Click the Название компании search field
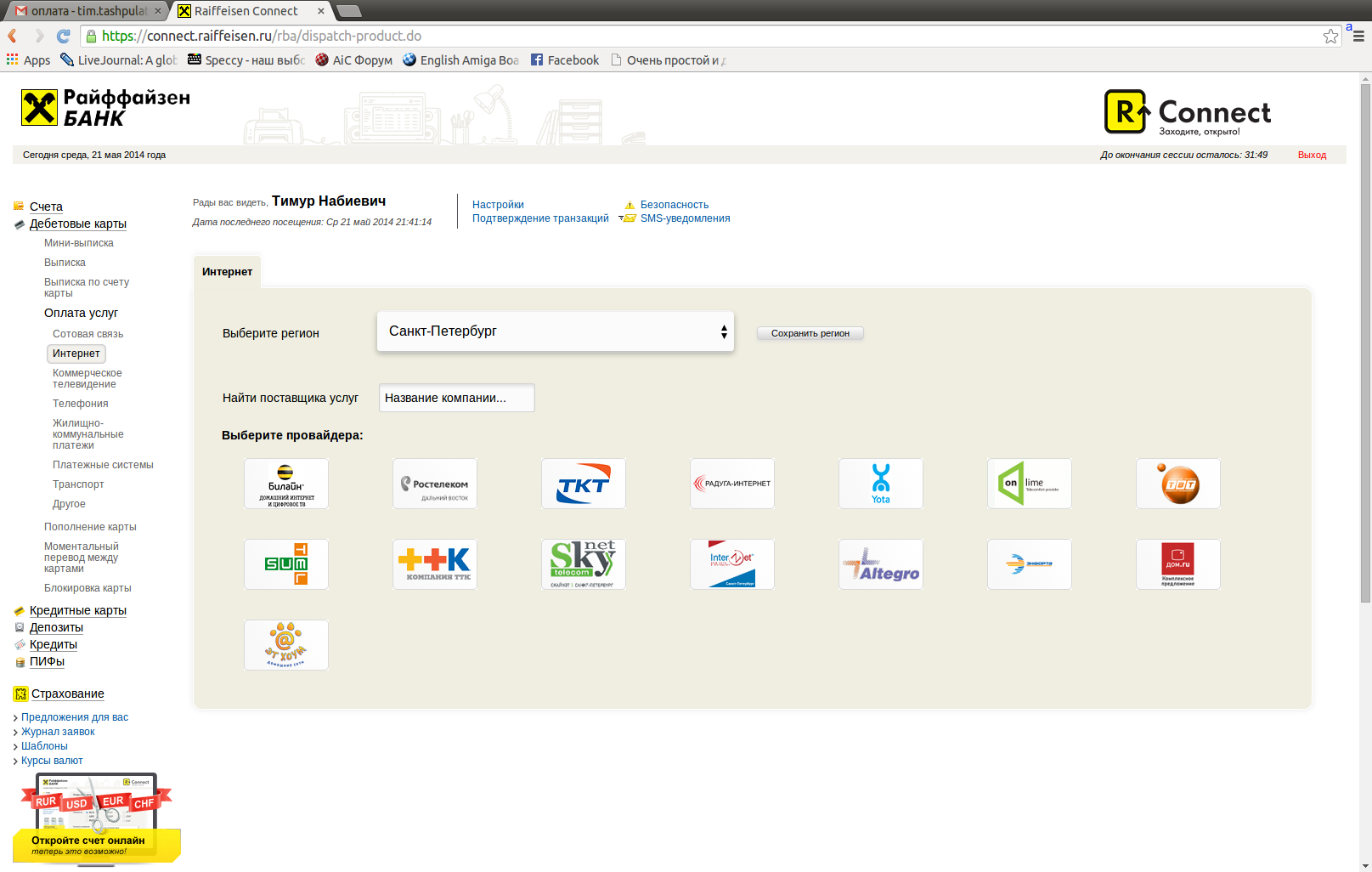 point(457,398)
